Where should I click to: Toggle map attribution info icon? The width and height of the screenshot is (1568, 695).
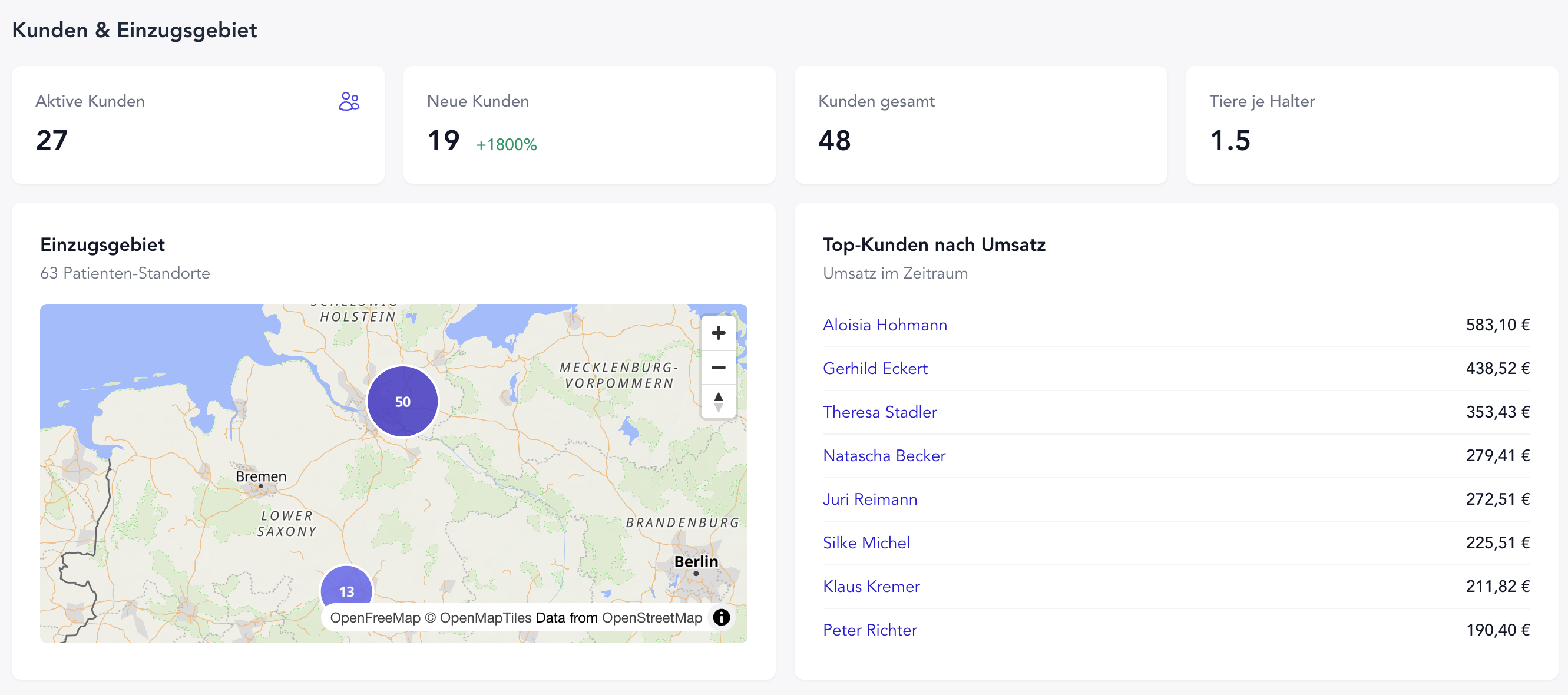722,617
